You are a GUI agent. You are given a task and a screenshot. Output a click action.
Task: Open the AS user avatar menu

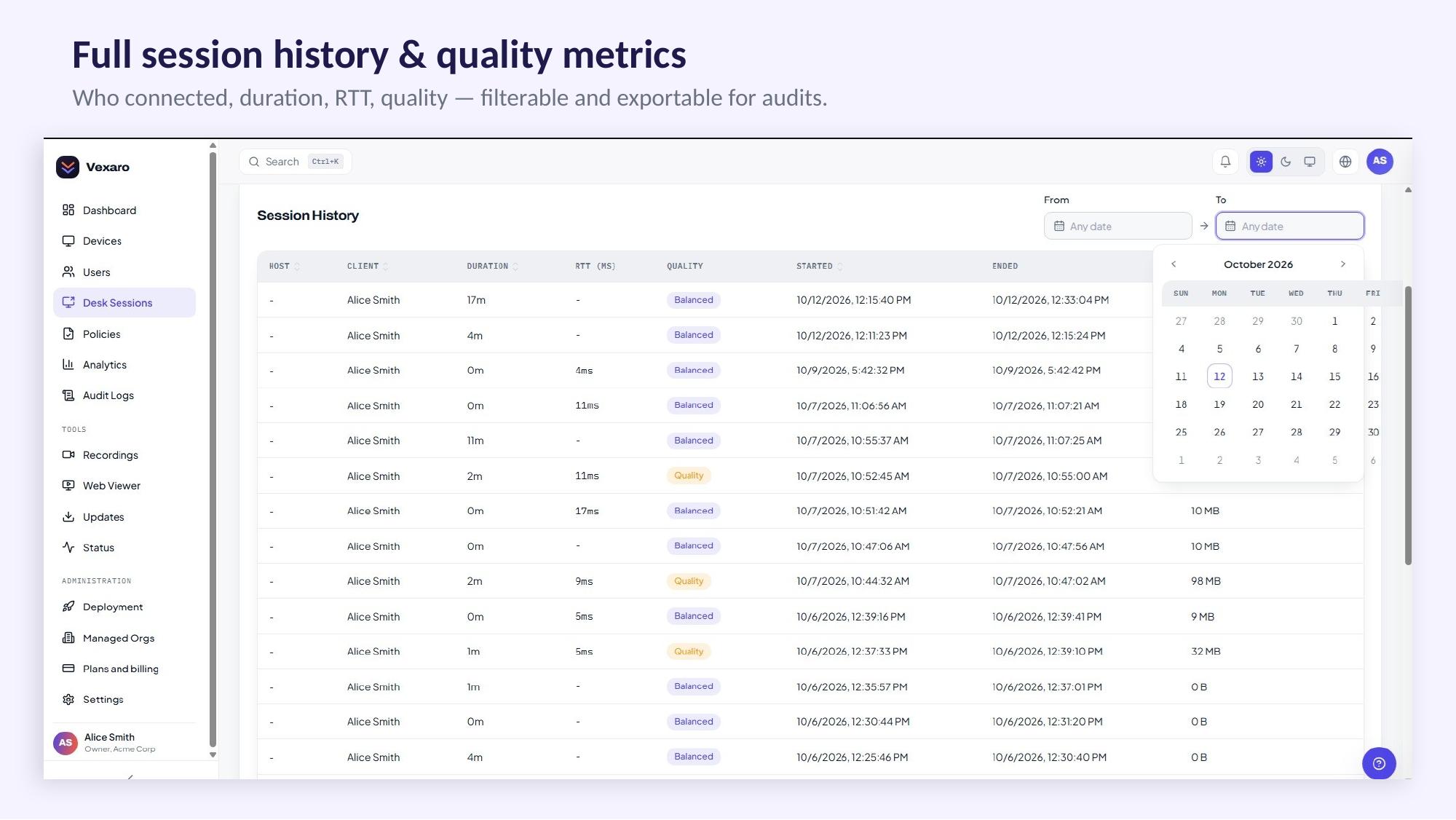click(1380, 162)
